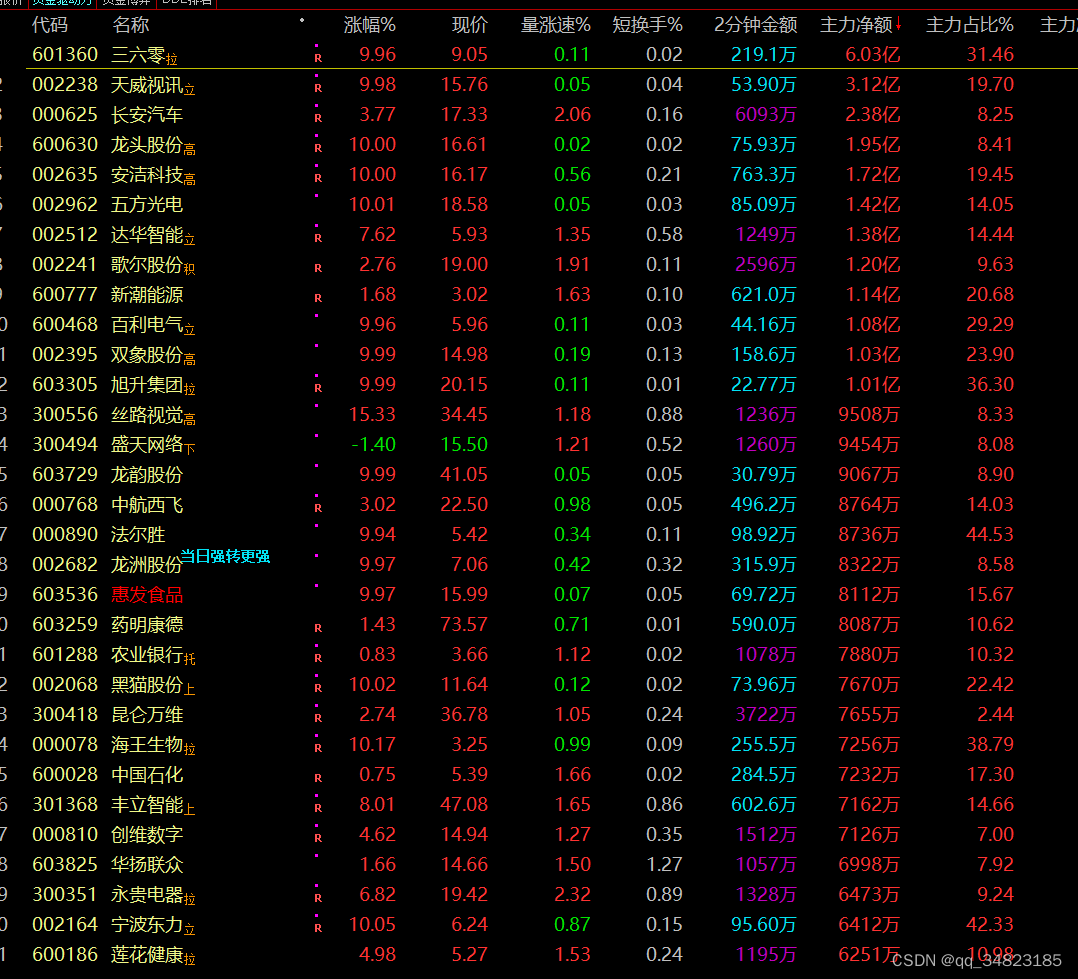Viewport: 1078px width, 979px height.
Task: Sort by the 短换手% column header
Action: pyautogui.click(x=648, y=25)
